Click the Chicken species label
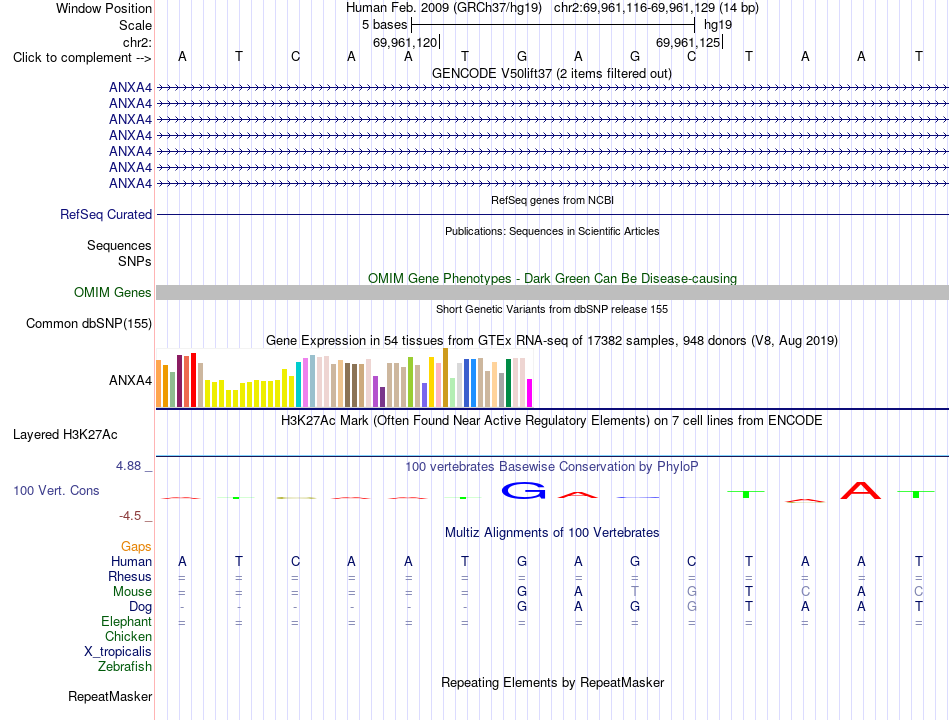 point(128,637)
